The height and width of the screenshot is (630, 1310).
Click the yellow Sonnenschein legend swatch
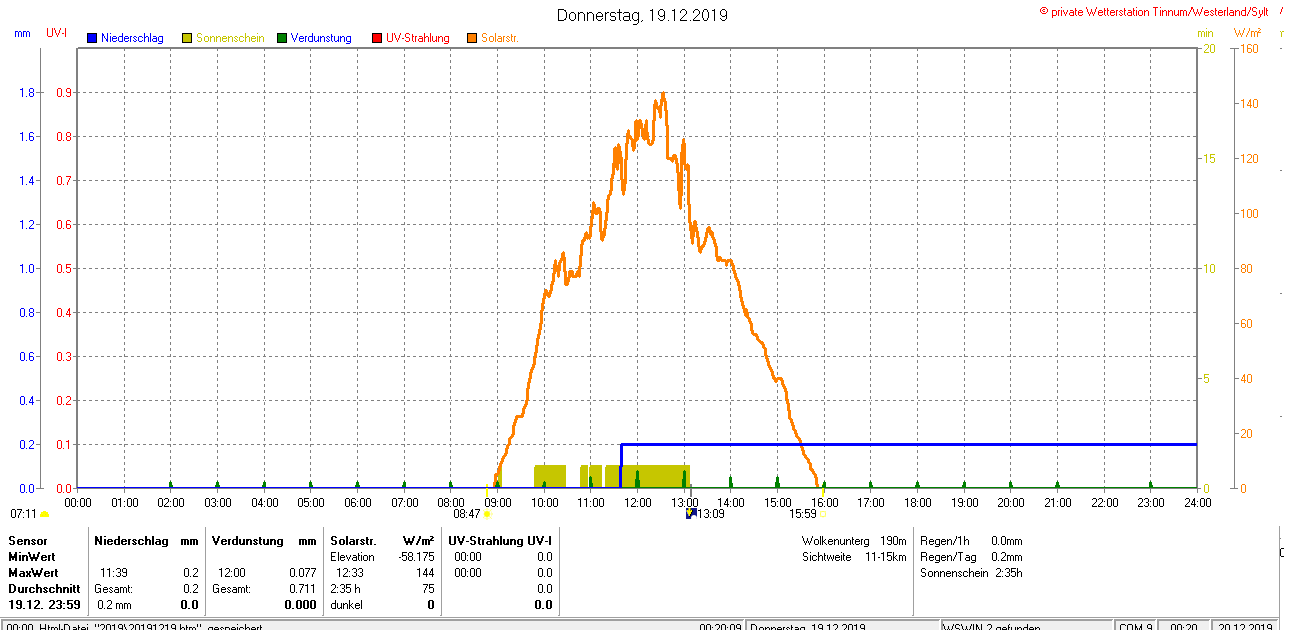click(187, 38)
